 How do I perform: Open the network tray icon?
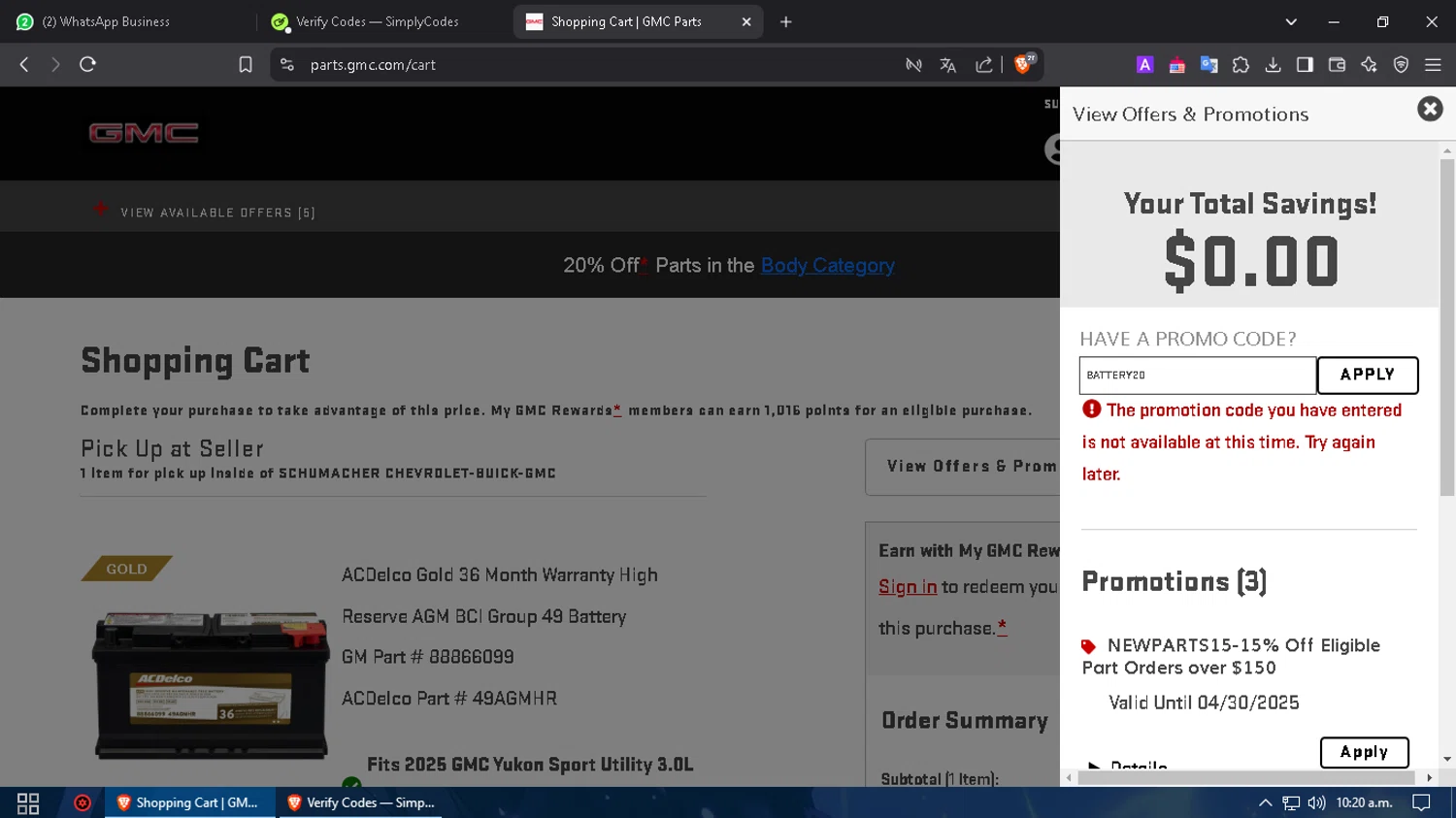click(x=1291, y=802)
